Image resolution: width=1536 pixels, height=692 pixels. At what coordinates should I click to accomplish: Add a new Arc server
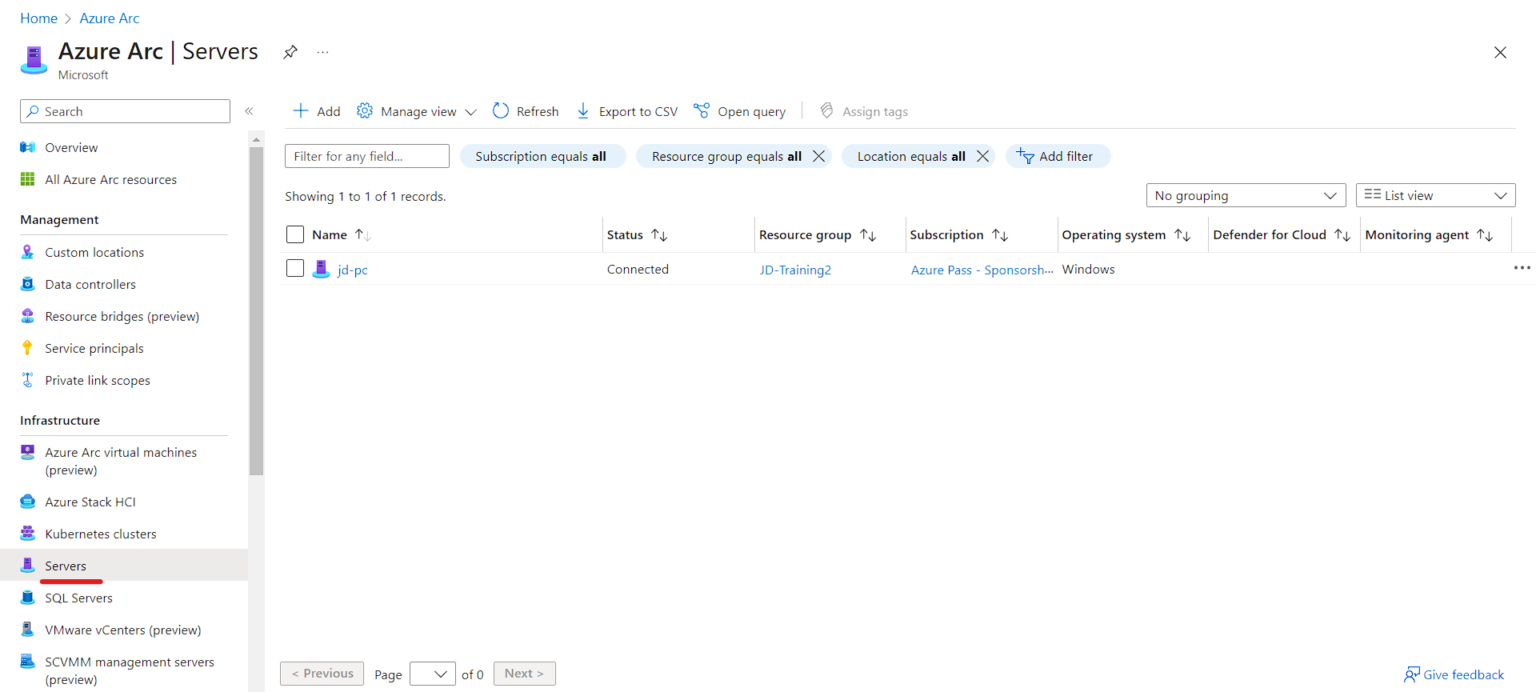(315, 111)
